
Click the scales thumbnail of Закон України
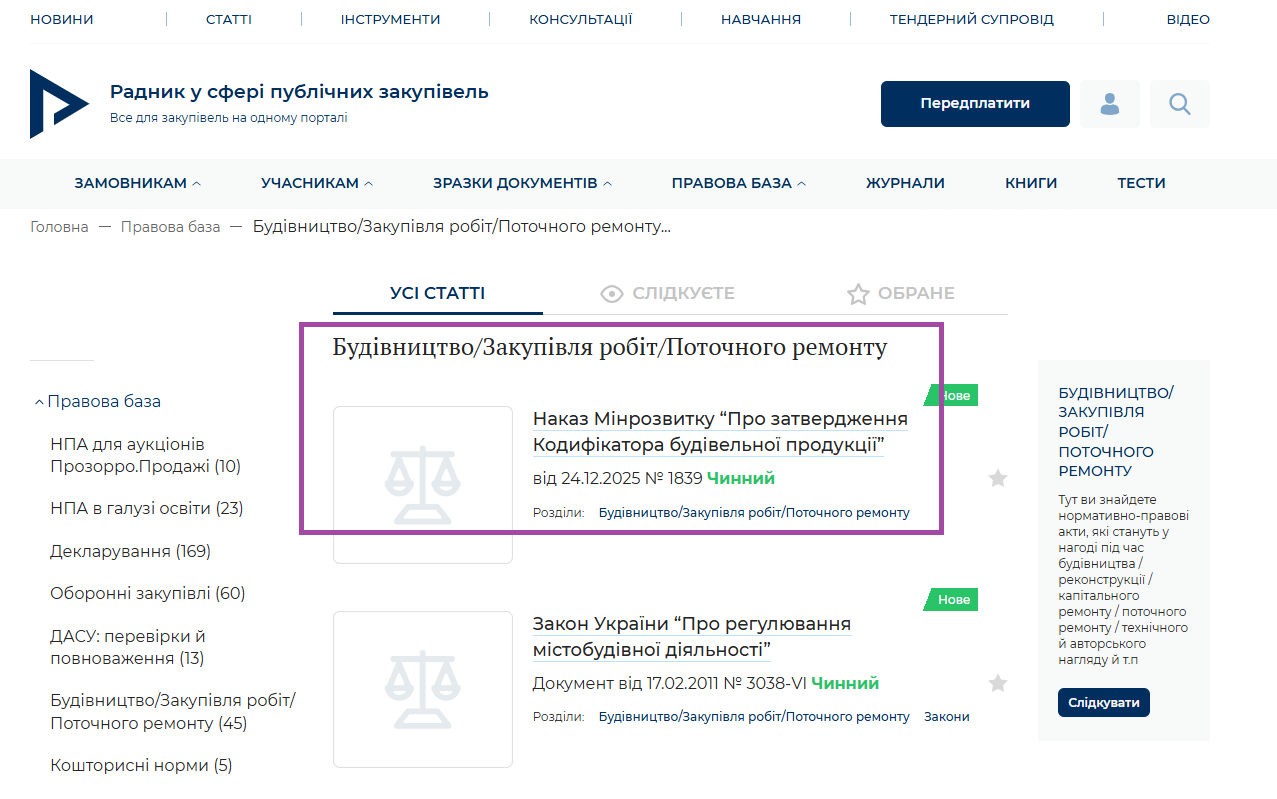422,689
